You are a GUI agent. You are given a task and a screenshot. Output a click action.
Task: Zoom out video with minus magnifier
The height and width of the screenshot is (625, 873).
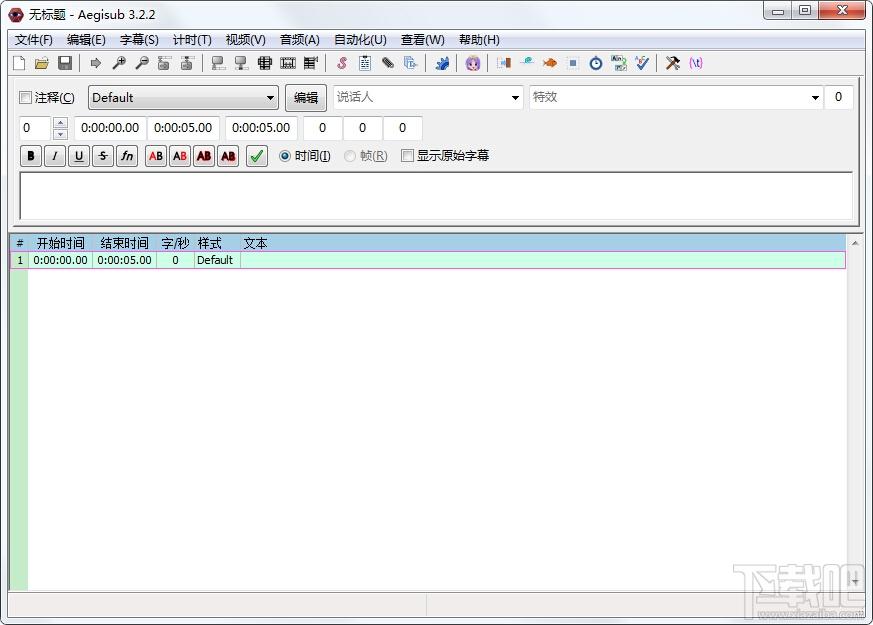tap(142, 63)
